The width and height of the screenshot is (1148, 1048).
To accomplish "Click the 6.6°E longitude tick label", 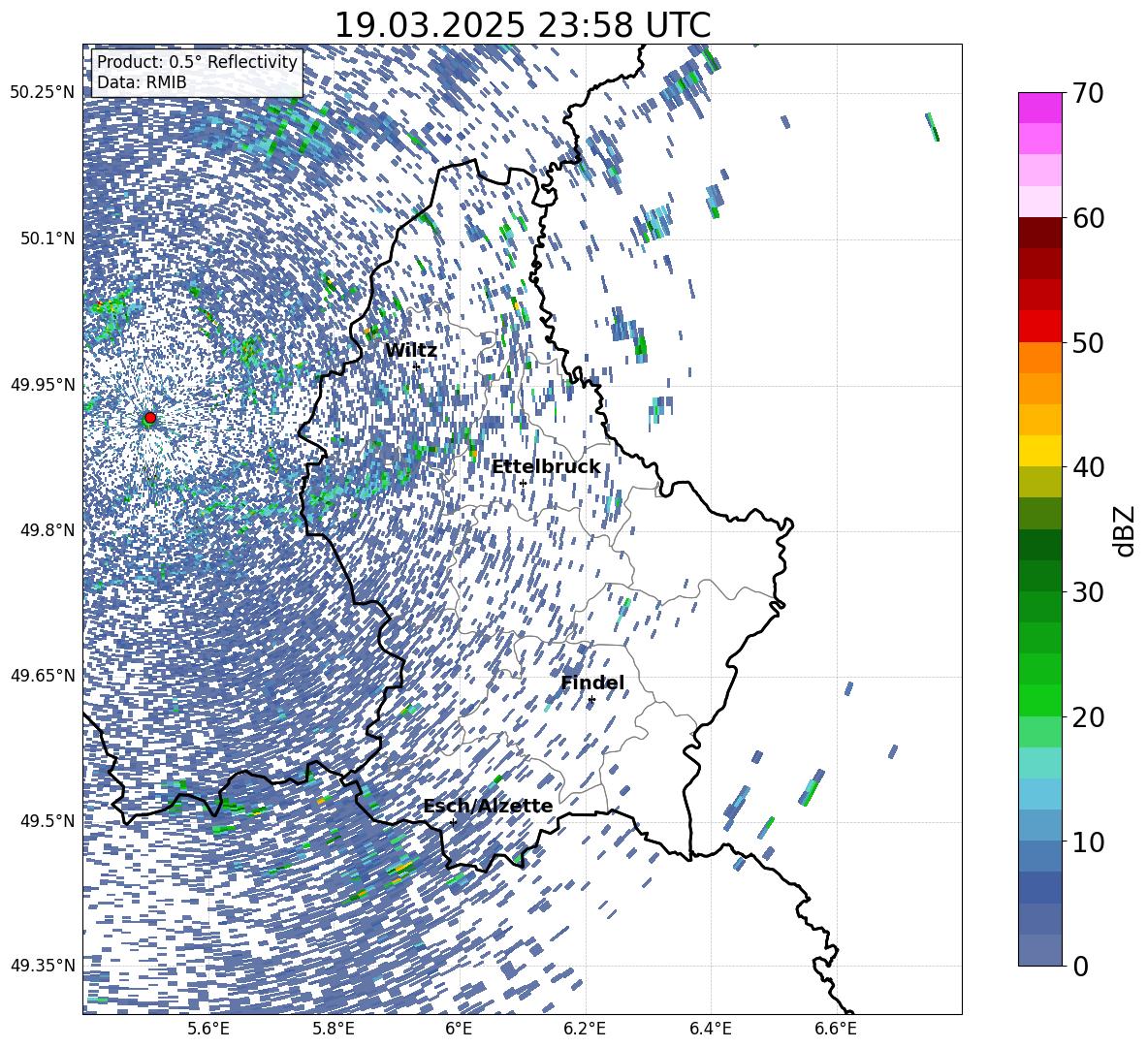I will [836, 1029].
